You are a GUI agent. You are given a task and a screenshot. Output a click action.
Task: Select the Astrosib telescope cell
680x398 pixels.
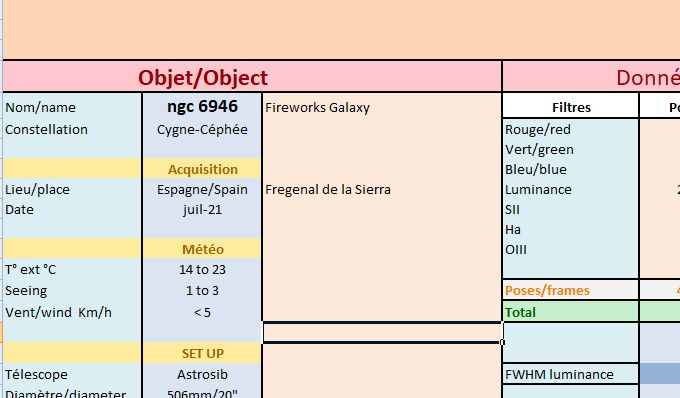coord(202,374)
